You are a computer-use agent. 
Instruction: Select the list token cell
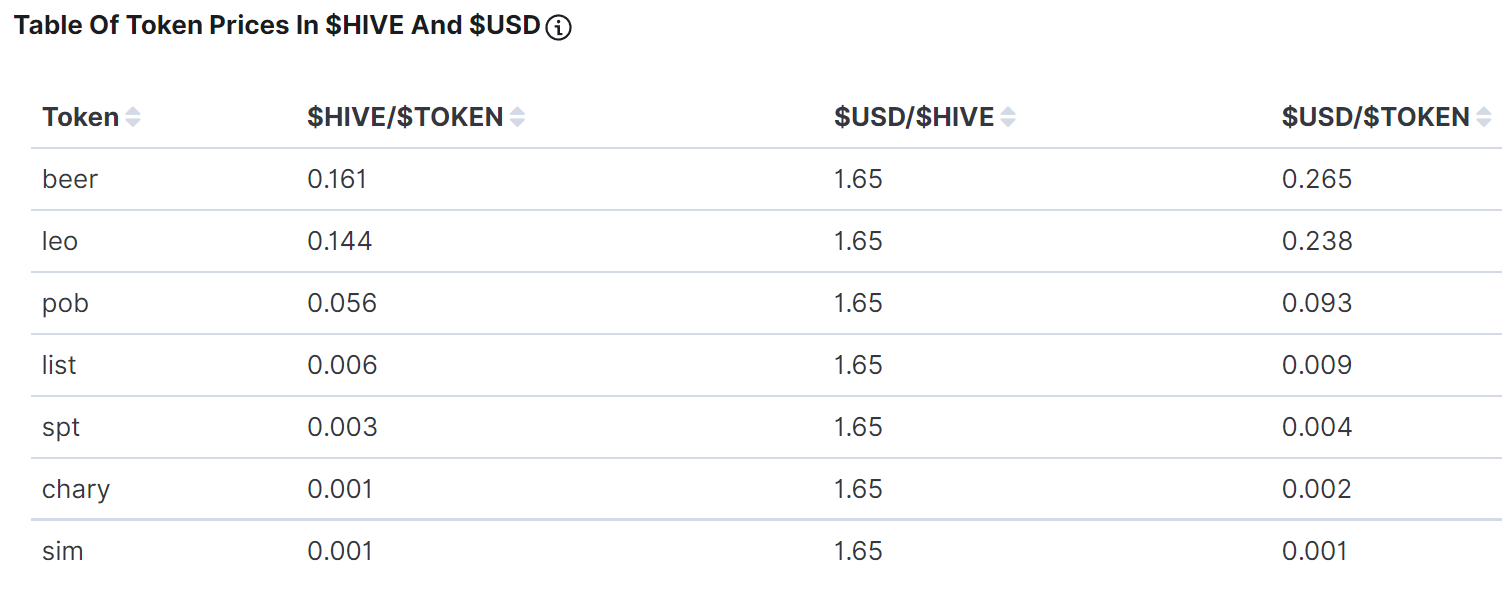pos(59,365)
